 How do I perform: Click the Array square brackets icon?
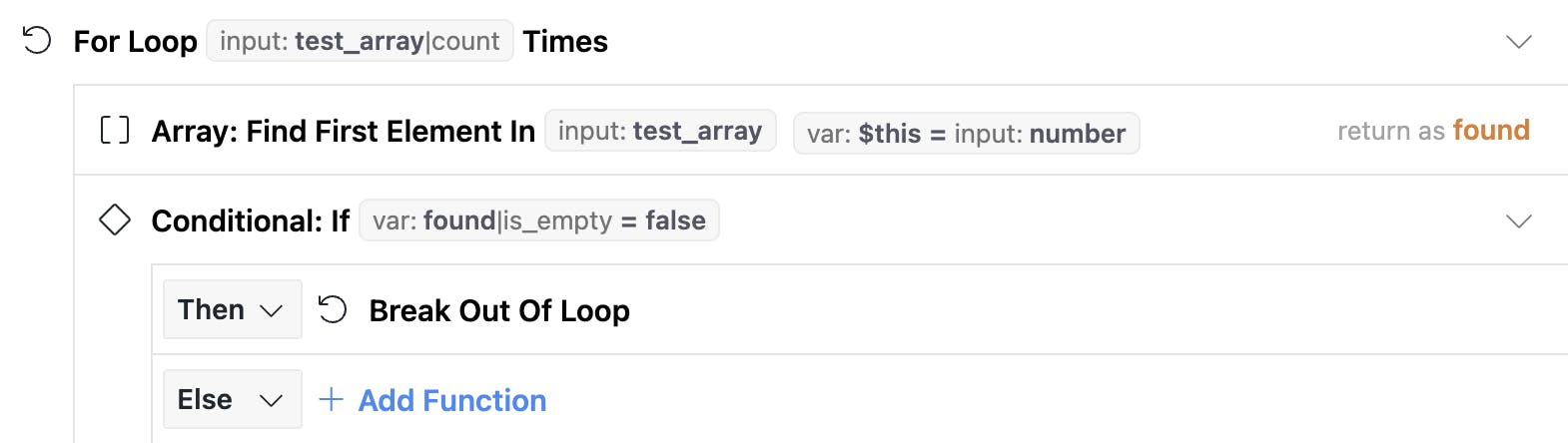[x=115, y=131]
